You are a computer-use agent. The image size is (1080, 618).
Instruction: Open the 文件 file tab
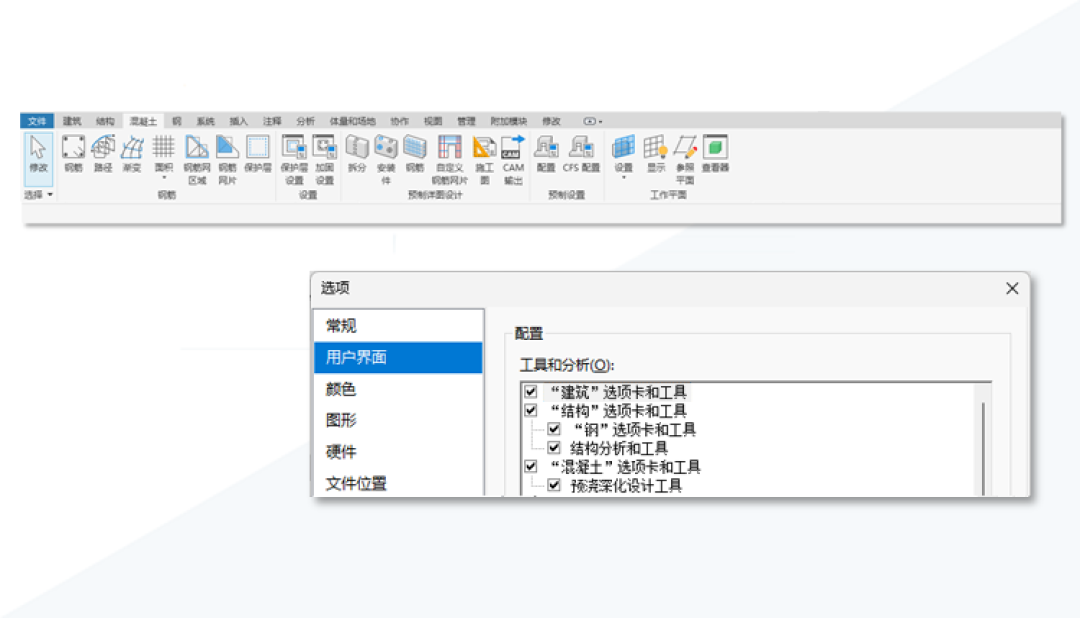37,121
